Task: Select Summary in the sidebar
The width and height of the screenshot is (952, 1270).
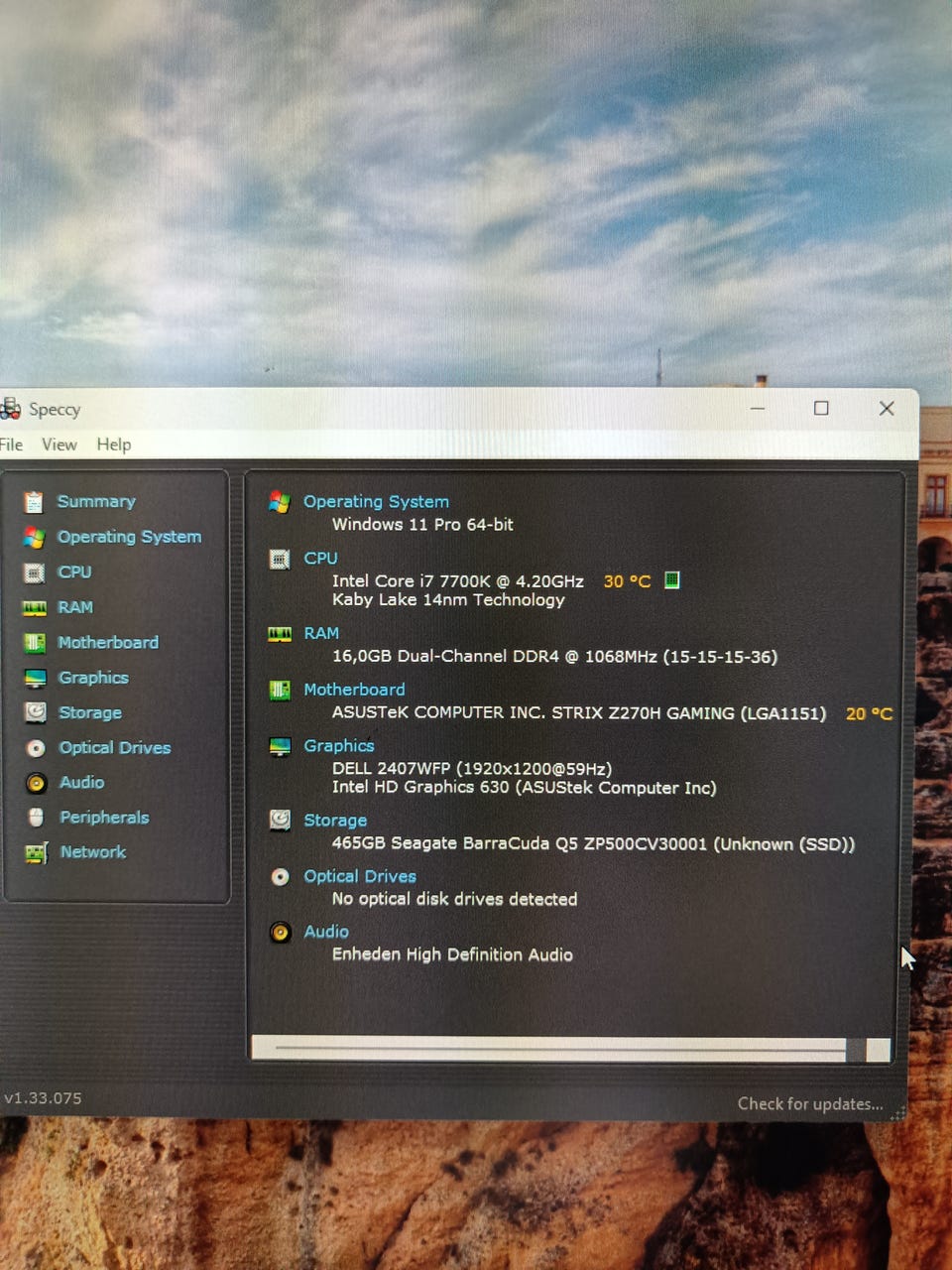Action: tap(96, 502)
